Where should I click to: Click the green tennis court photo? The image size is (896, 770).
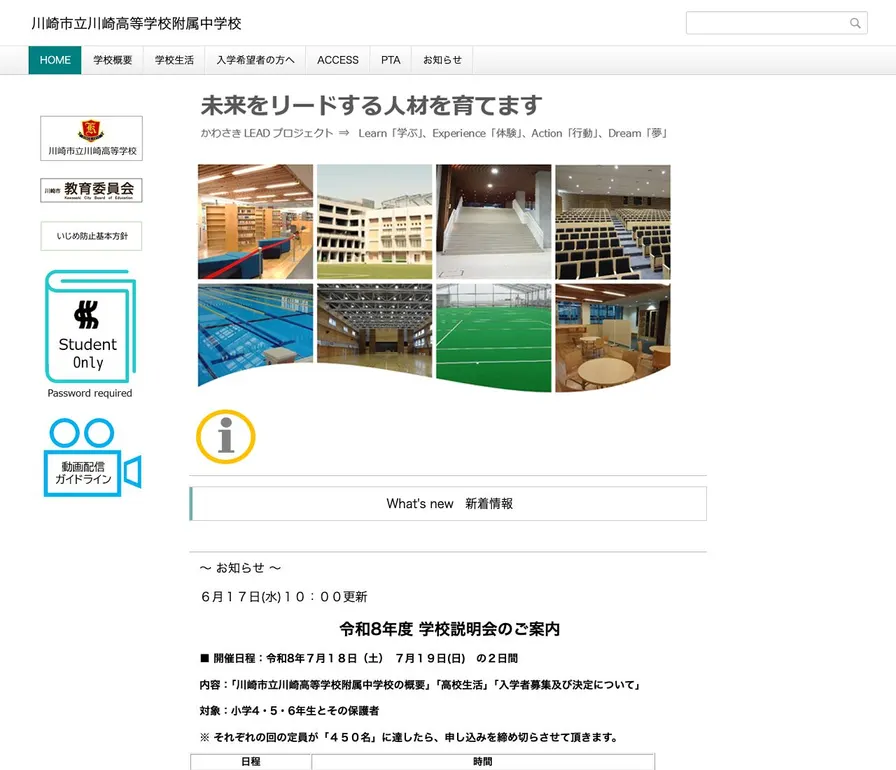[x=494, y=337]
